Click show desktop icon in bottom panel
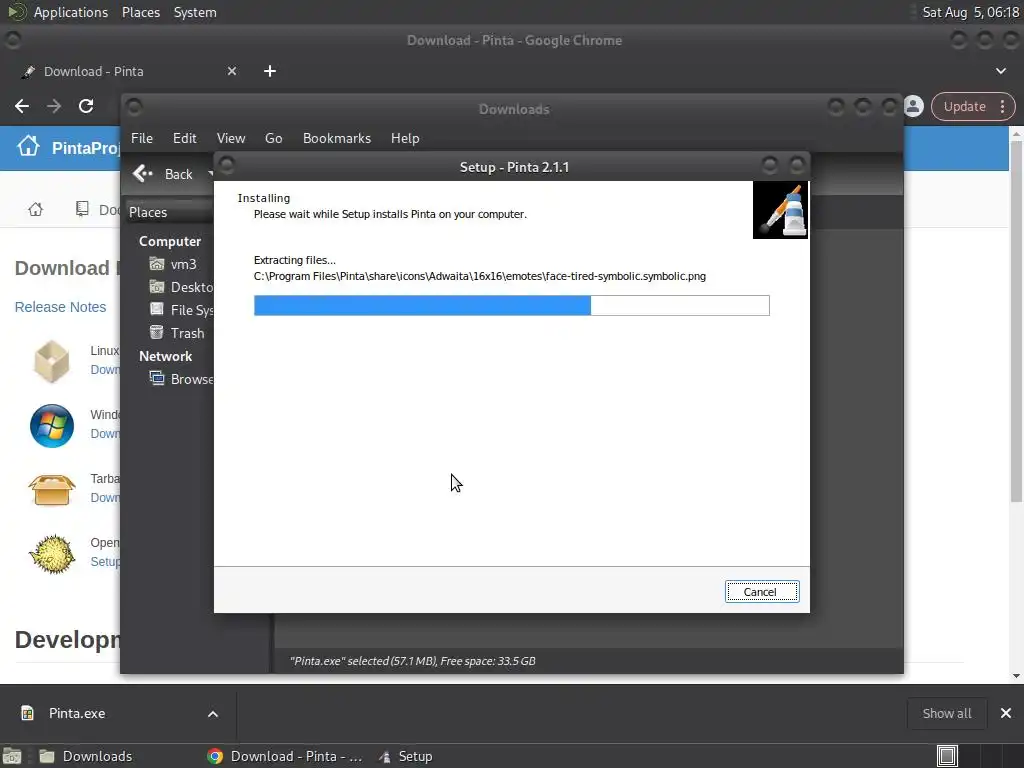Screen dimensions: 1024x768 [x=12, y=756]
